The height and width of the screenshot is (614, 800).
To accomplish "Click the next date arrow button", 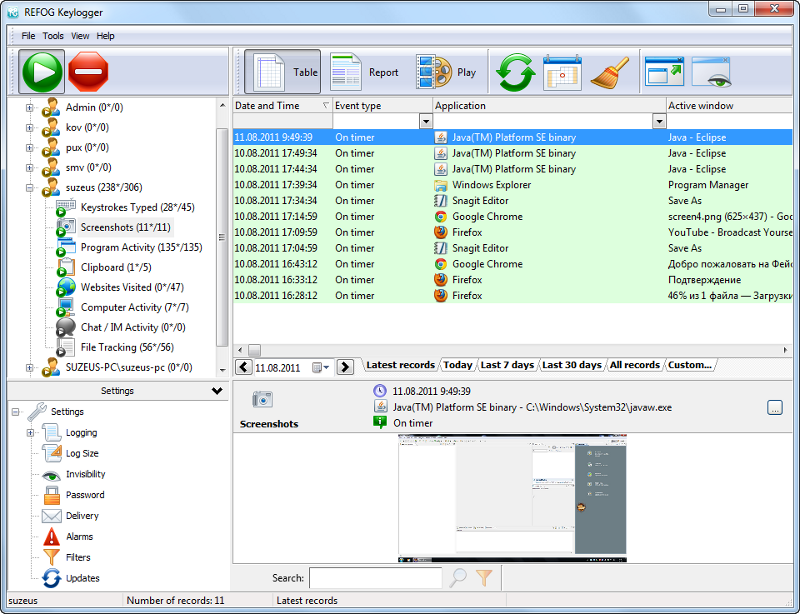I will [x=345, y=367].
